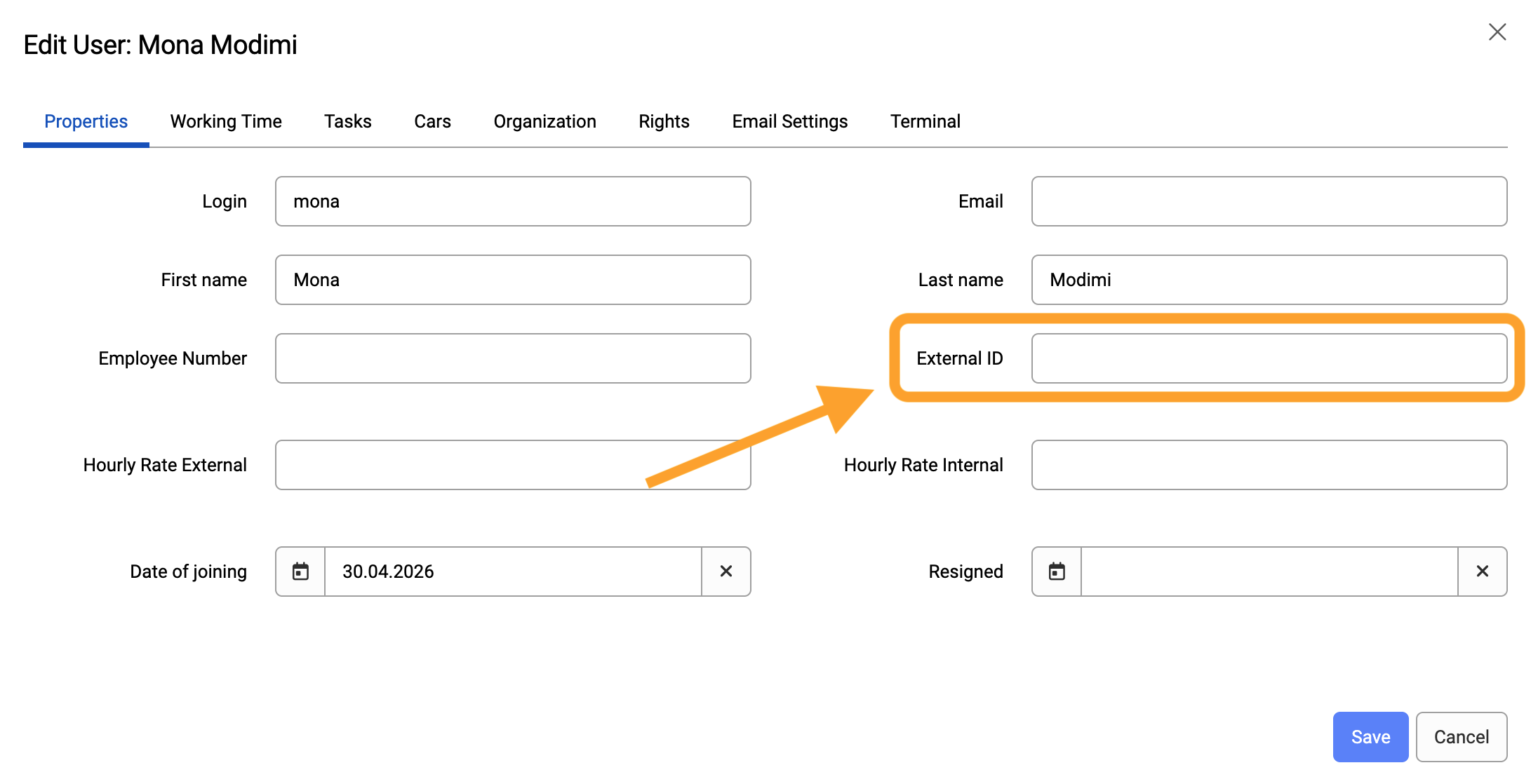Select the Employee Number field

click(x=513, y=358)
